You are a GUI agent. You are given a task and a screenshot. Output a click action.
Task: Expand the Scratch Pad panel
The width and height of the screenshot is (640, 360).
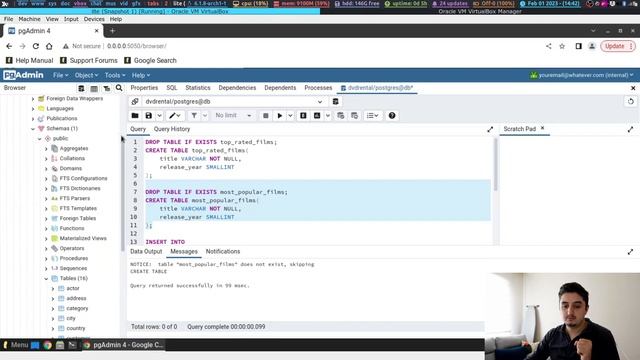click(630, 129)
